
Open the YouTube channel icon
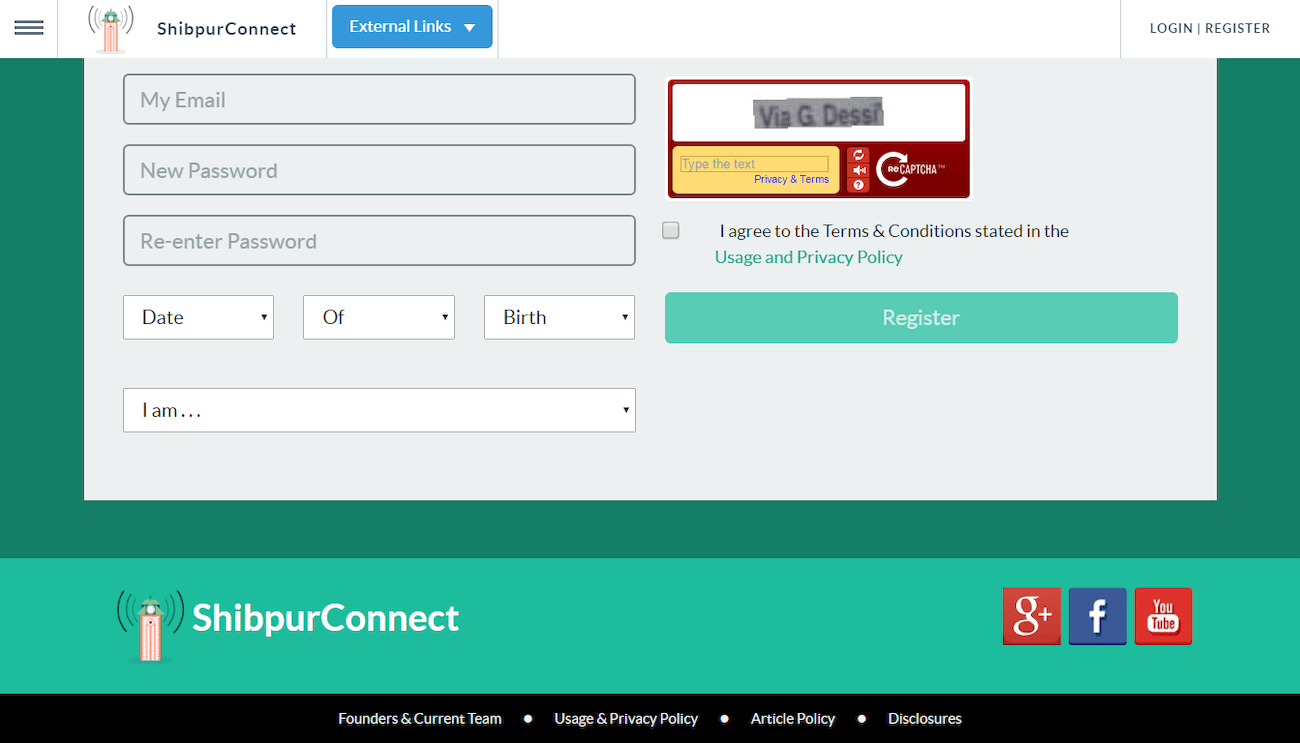coord(1163,616)
